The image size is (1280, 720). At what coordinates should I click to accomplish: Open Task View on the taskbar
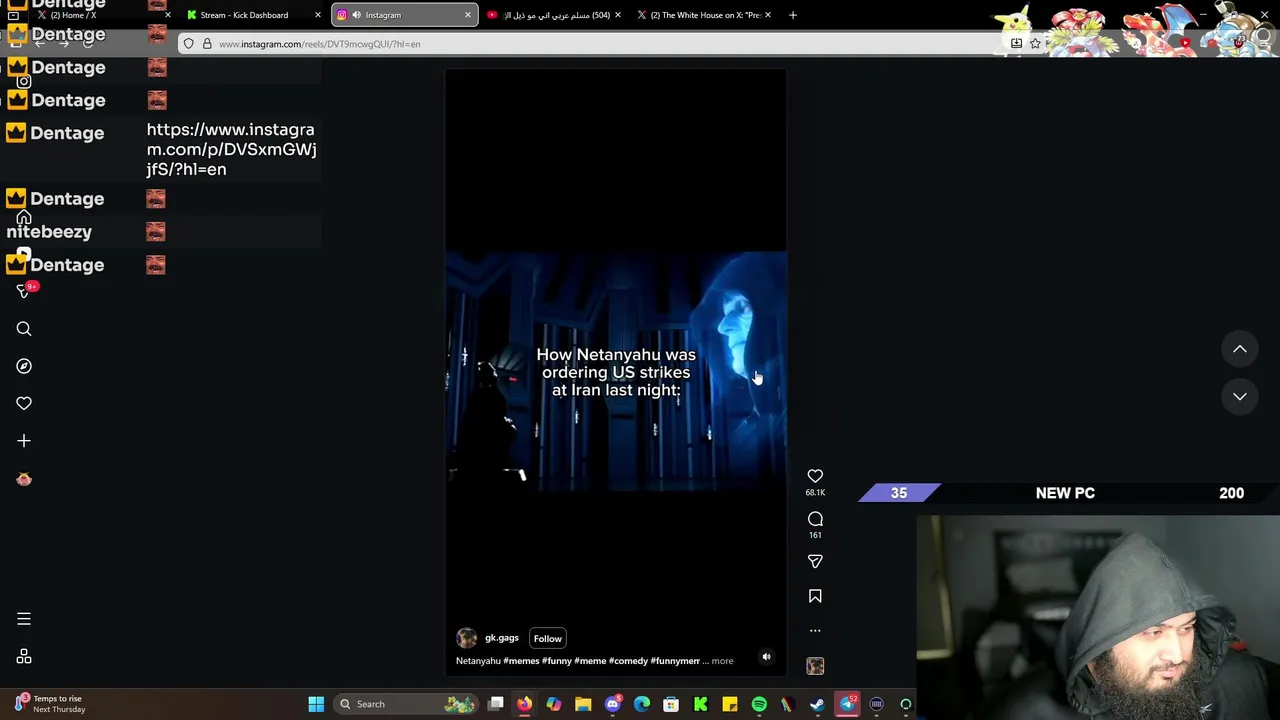click(x=495, y=704)
